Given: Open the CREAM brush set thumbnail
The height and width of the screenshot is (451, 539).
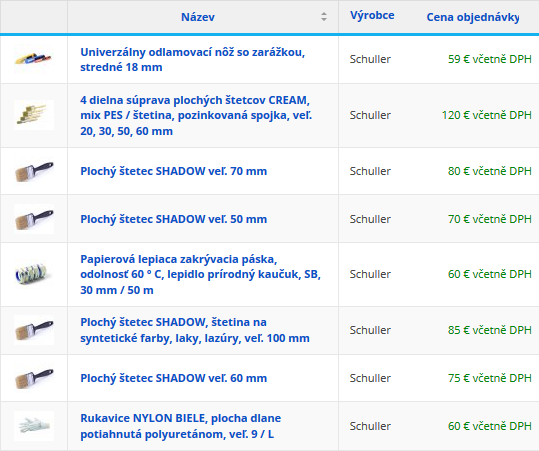Looking at the screenshot, I should 34,115.
